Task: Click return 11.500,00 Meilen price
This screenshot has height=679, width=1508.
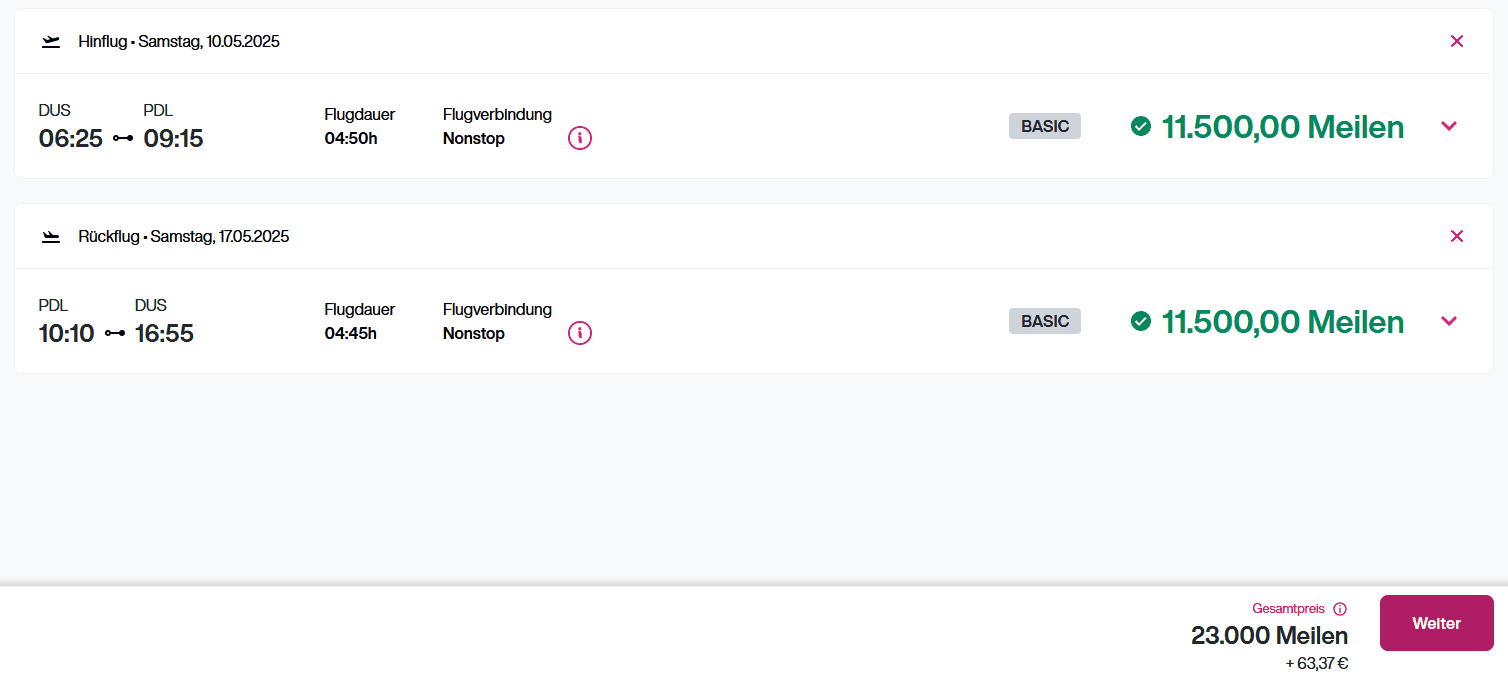Action: tap(1282, 322)
